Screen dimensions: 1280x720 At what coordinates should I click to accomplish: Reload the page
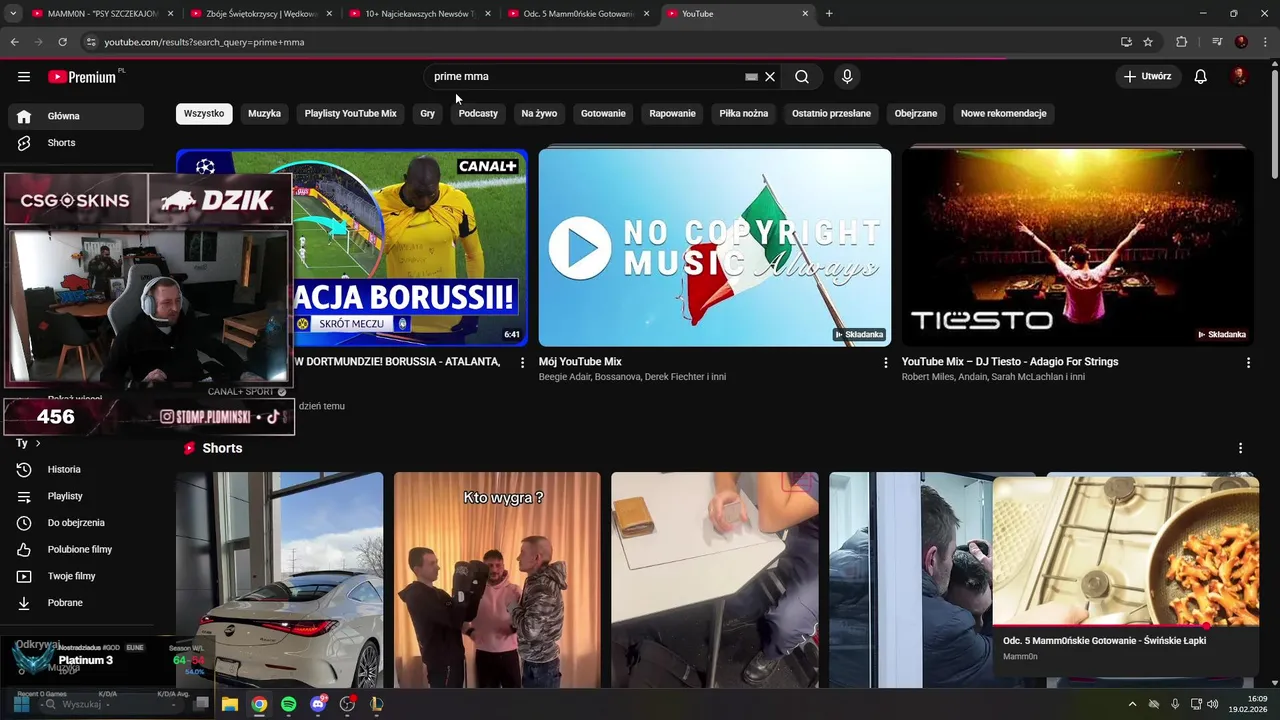(62, 42)
